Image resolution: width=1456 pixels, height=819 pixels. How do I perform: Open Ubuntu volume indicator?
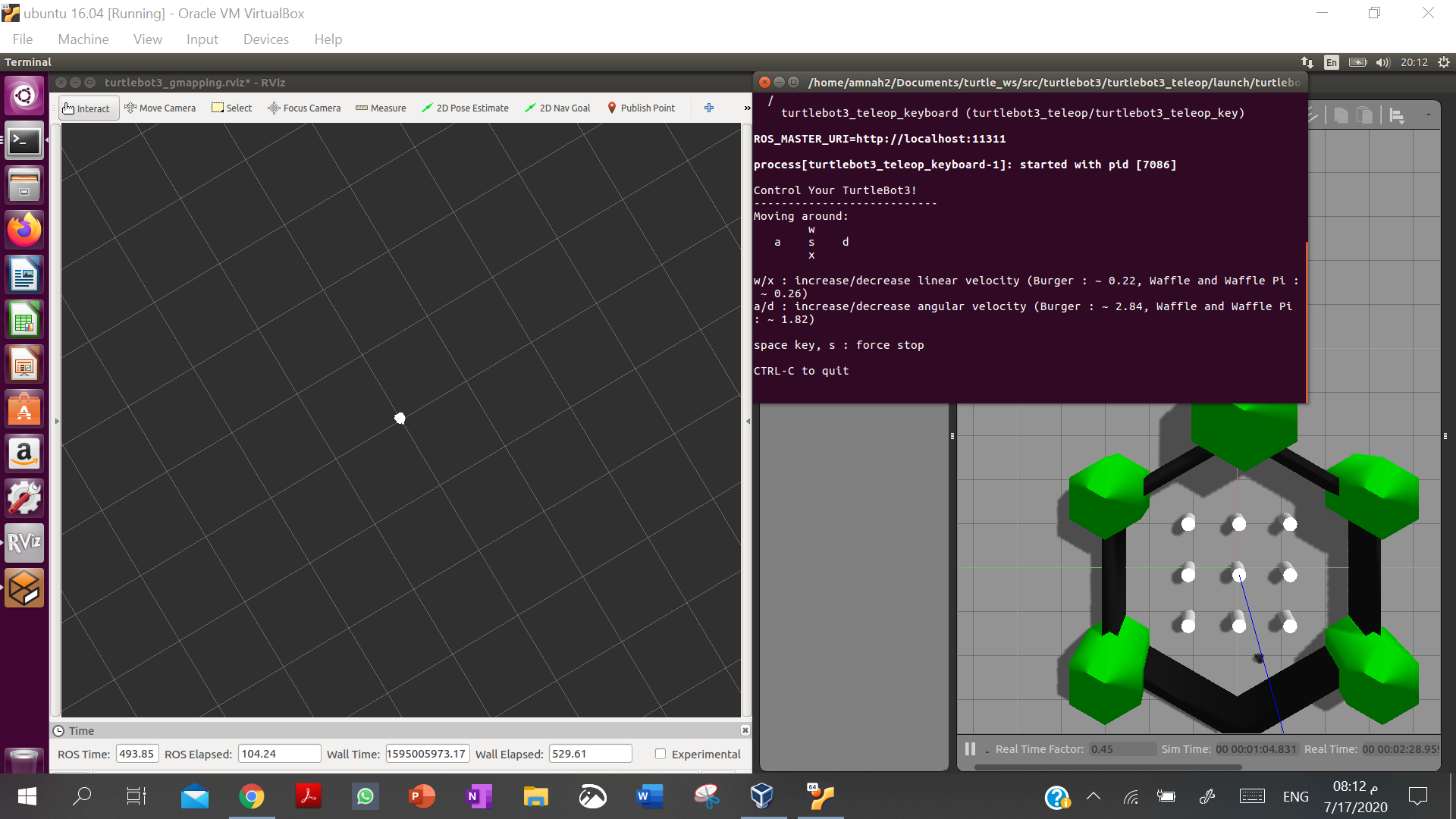(1383, 62)
